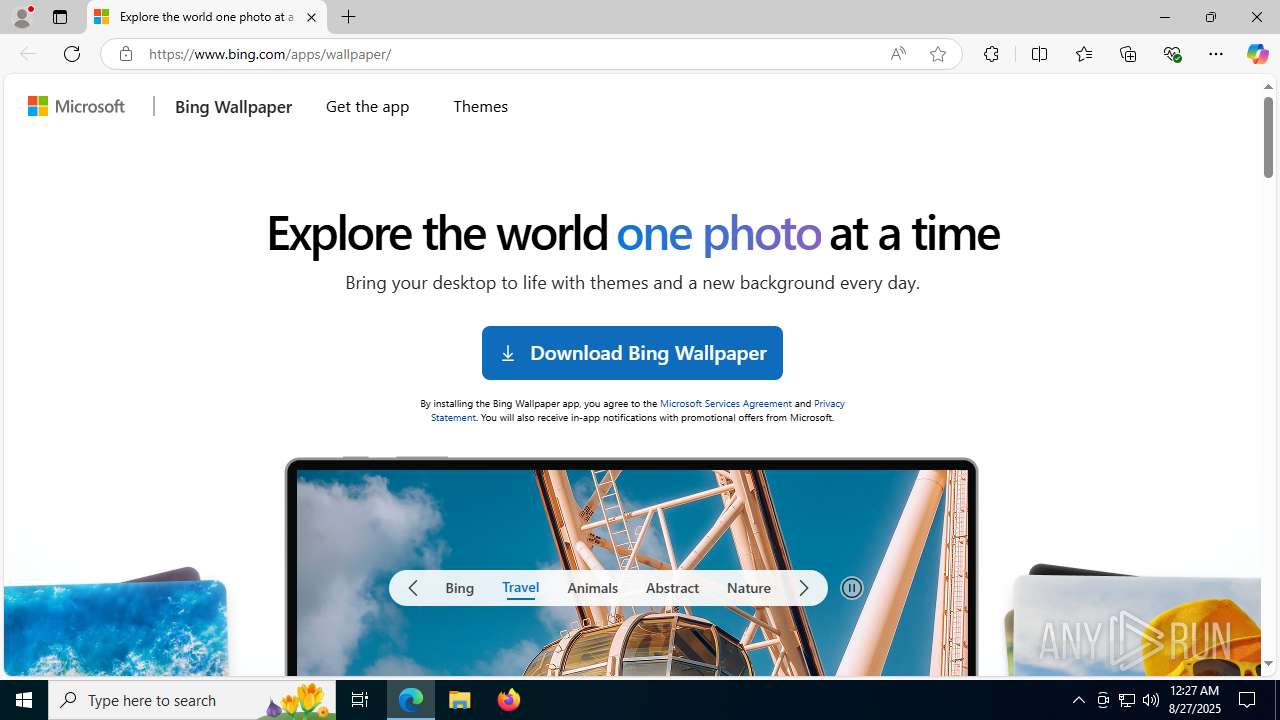Select the Bing theme tab
Screen dimensions: 1280x720
point(460,588)
